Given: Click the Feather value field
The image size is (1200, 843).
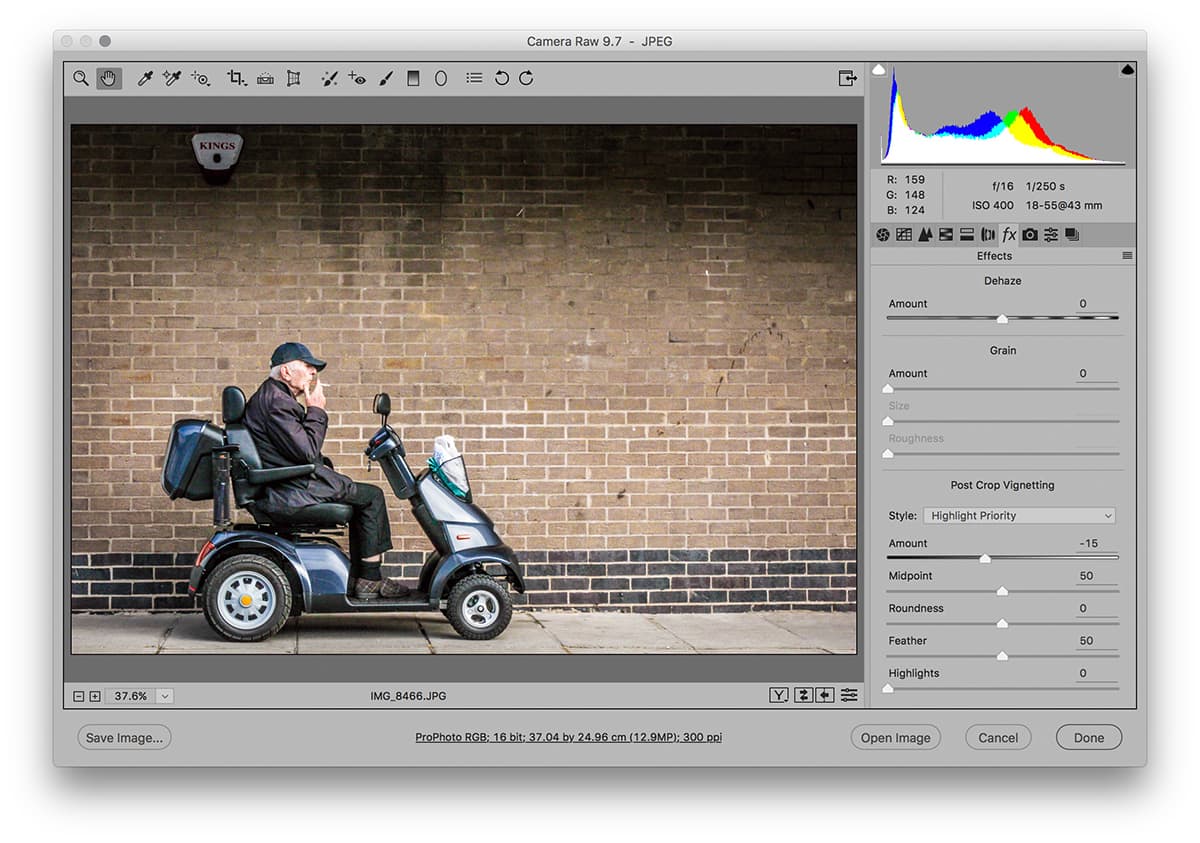Looking at the screenshot, I should pos(1097,641).
